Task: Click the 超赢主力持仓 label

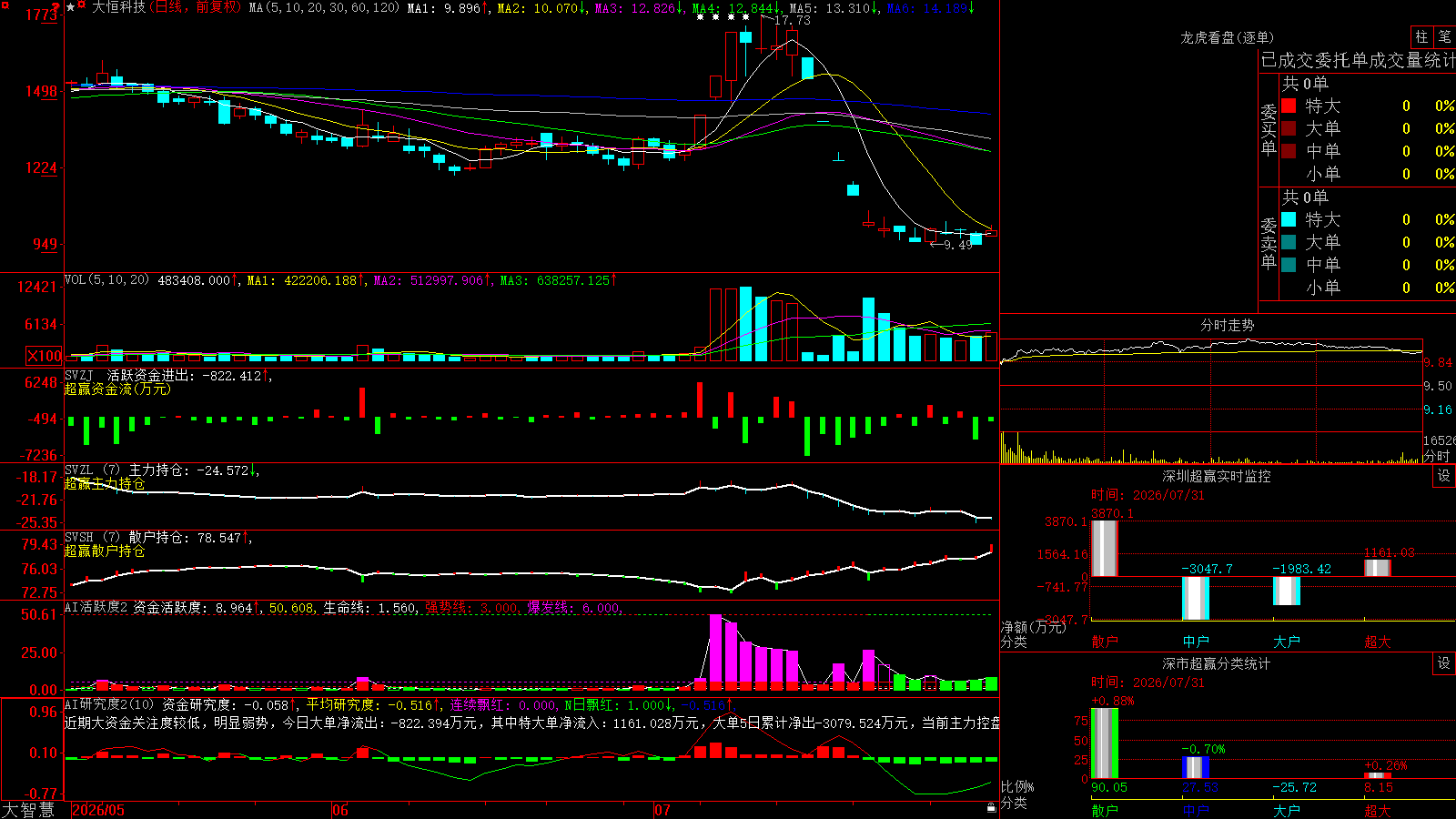Action: pos(105,483)
